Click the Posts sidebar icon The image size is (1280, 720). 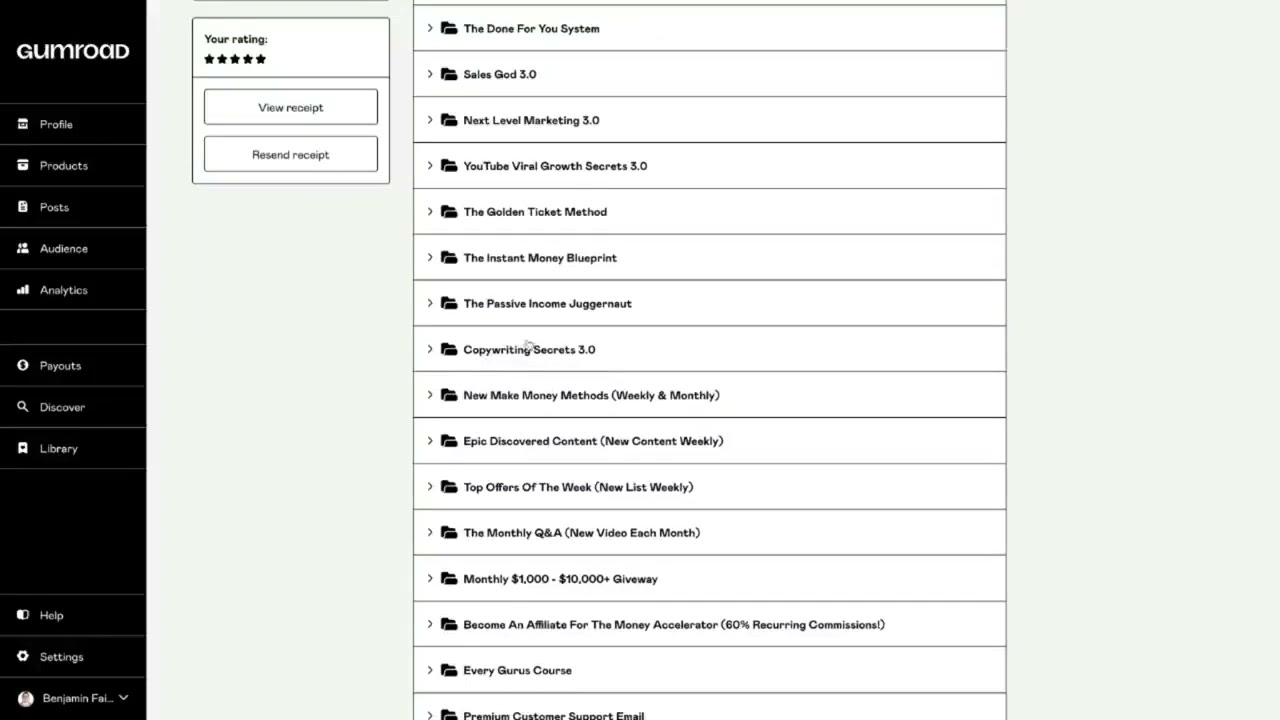23,207
